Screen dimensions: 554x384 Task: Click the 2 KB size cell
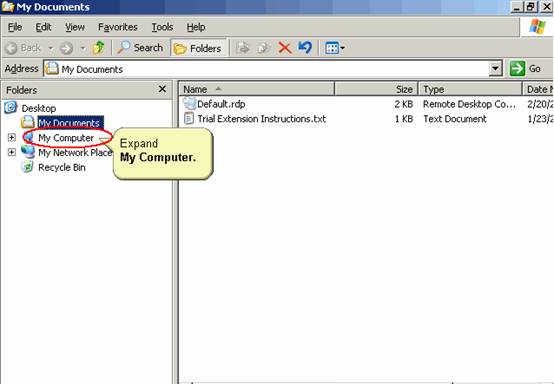(404, 104)
